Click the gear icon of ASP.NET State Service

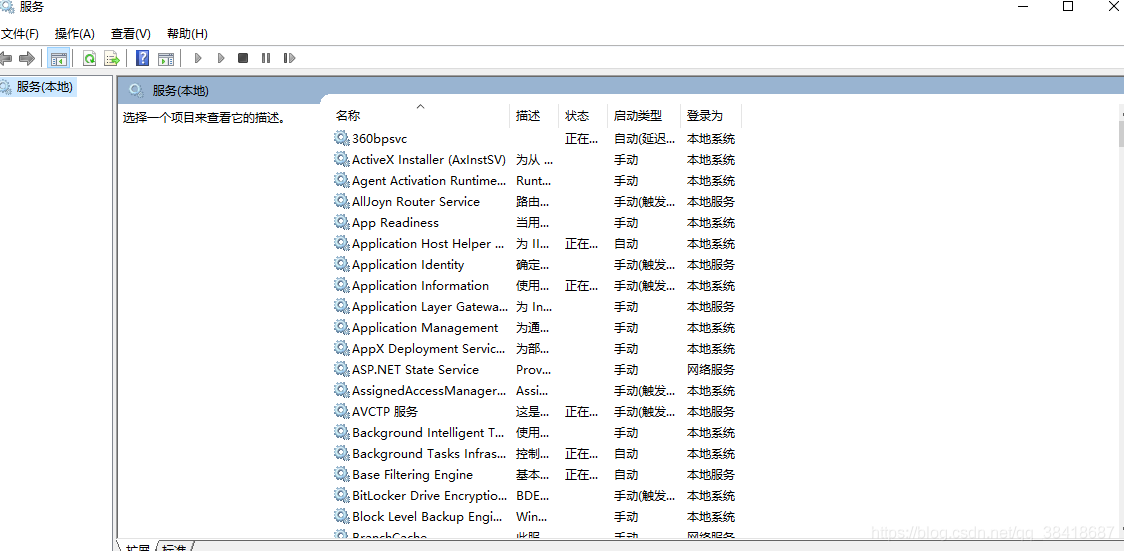[341, 369]
